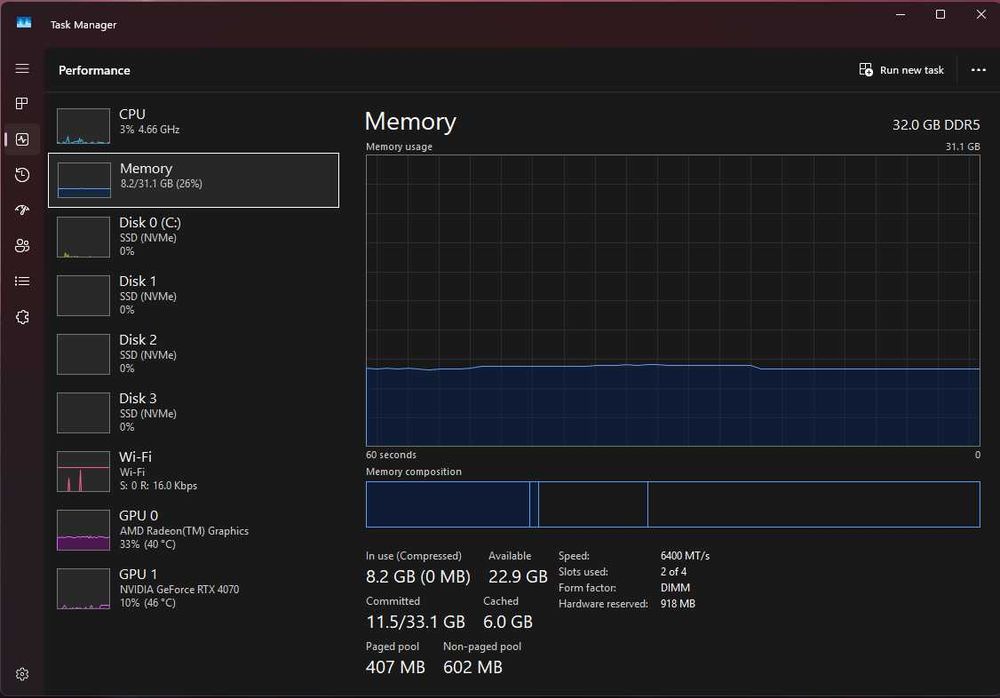Open the three-dot more options menu
Image resolution: width=1000 pixels, height=698 pixels.
[978, 70]
